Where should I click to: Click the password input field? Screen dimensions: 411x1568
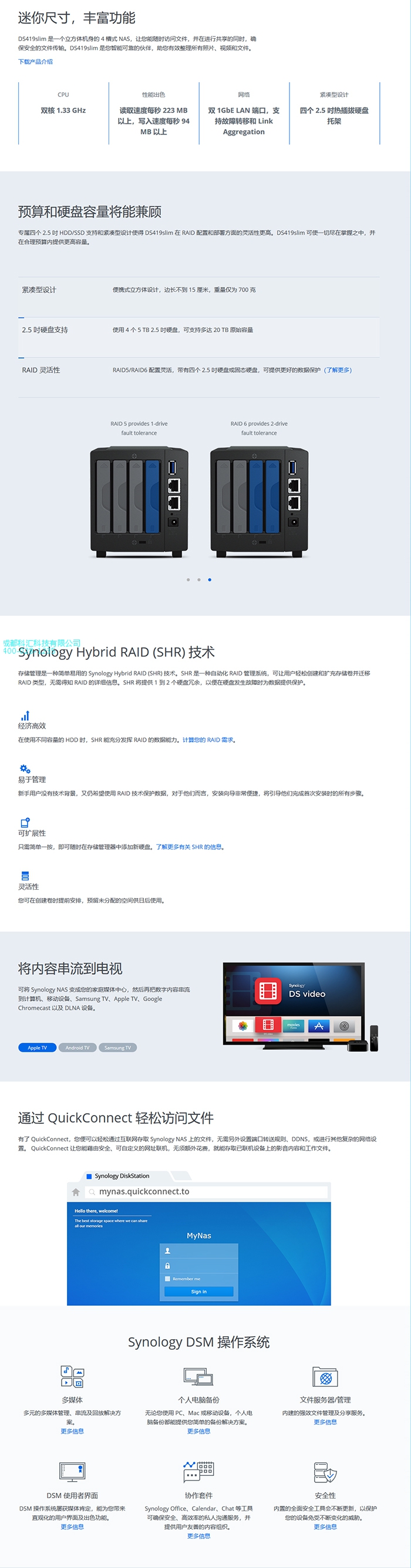pyautogui.click(x=198, y=1265)
